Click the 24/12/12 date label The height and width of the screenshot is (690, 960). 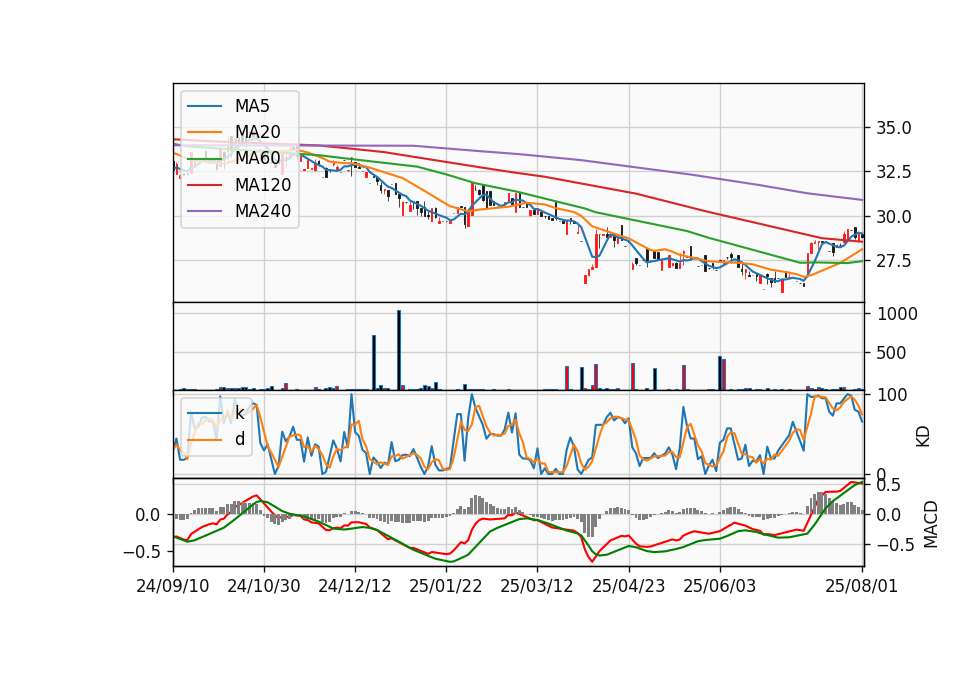[354, 586]
